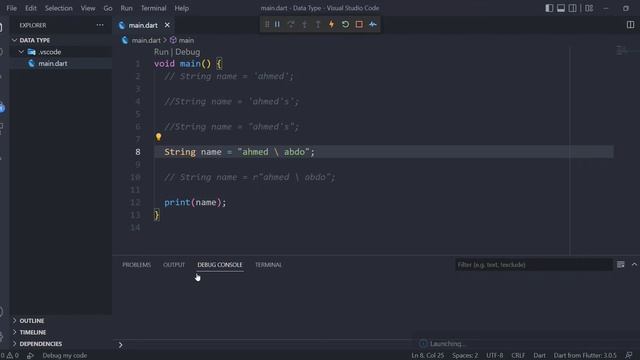Clear the debug console output
The width and height of the screenshot is (640, 360).
(x=620, y=265)
